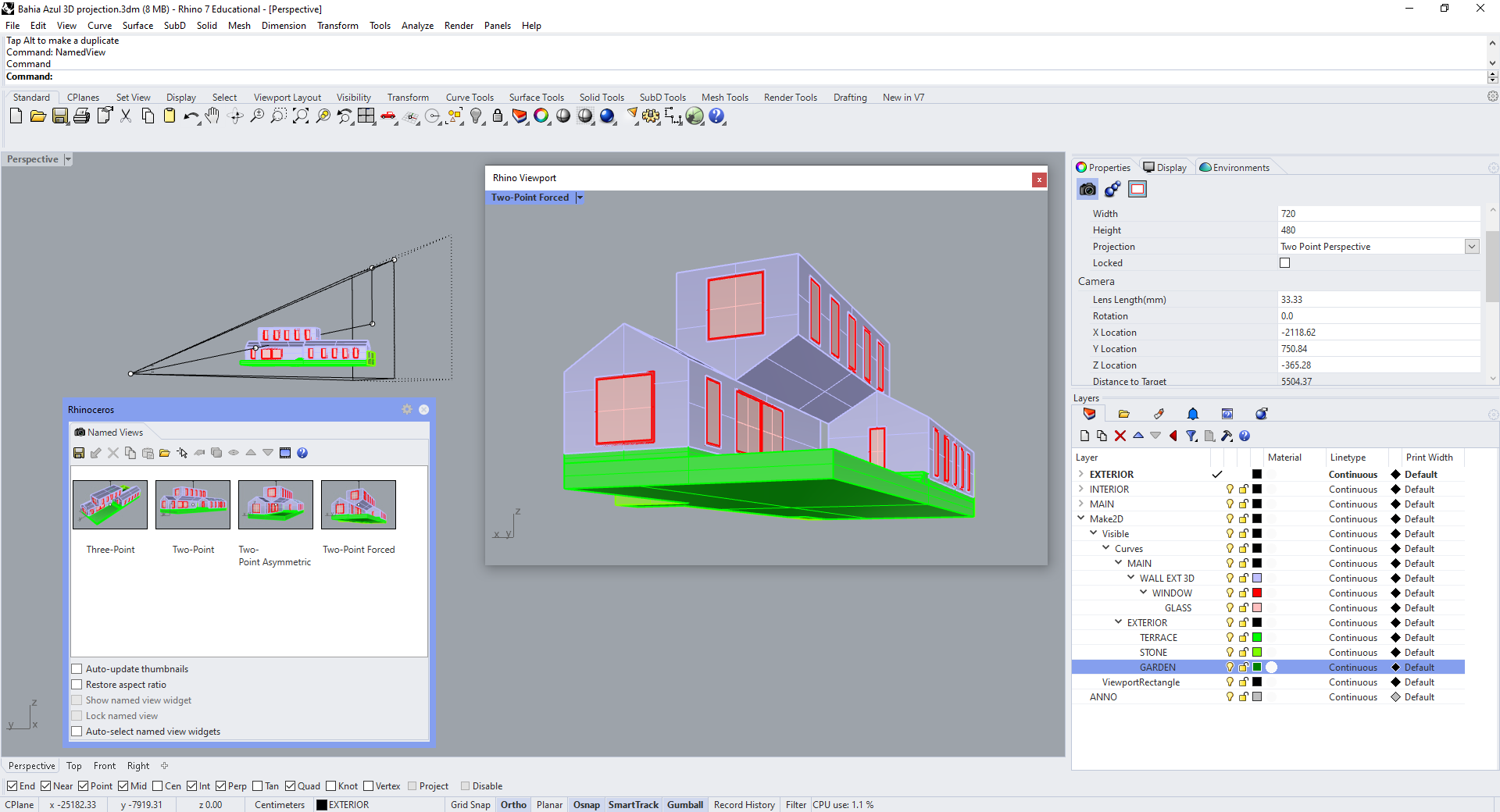
Task: Open the layer tools hammer icon
Action: [x=1227, y=436]
